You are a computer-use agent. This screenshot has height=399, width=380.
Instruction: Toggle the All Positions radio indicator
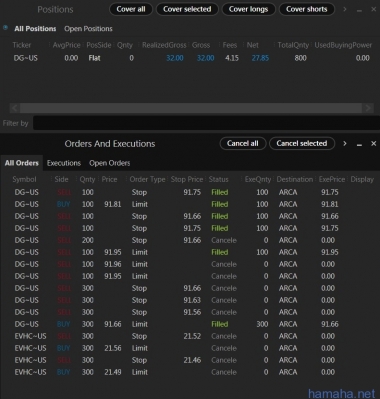pyautogui.click(x=6, y=27)
